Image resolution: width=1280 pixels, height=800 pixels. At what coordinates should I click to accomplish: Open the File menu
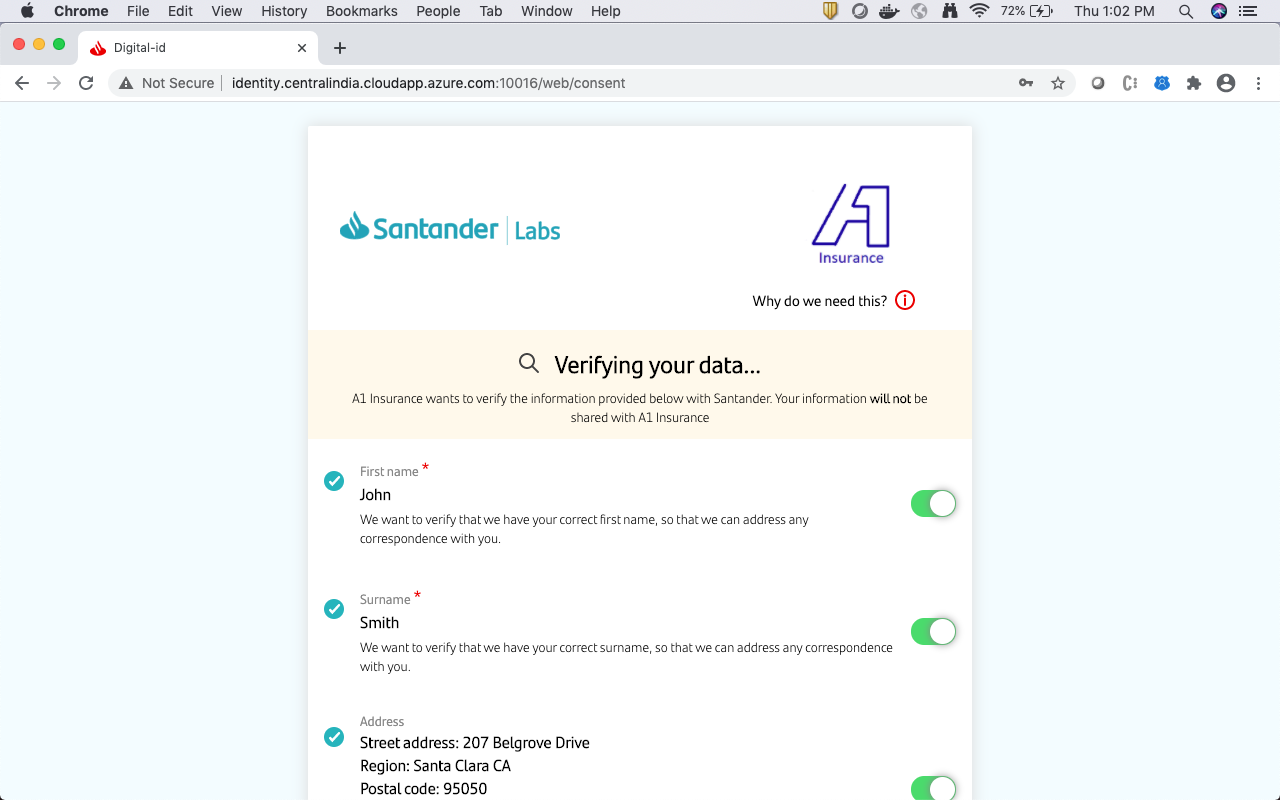click(138, 11)
